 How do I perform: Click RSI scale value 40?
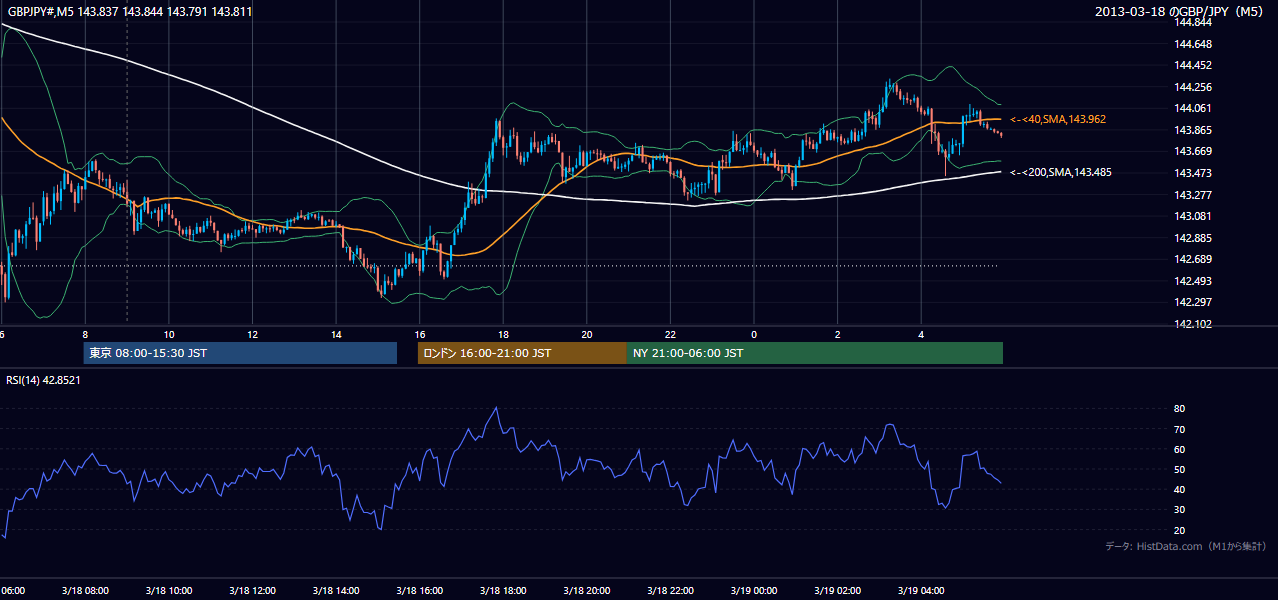(x=1179, y=489)
